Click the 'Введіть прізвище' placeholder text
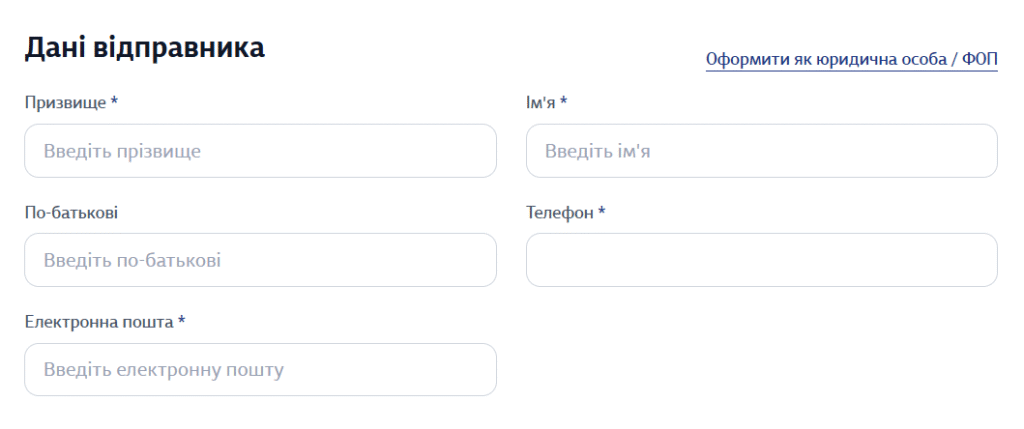 coord(122,151)
